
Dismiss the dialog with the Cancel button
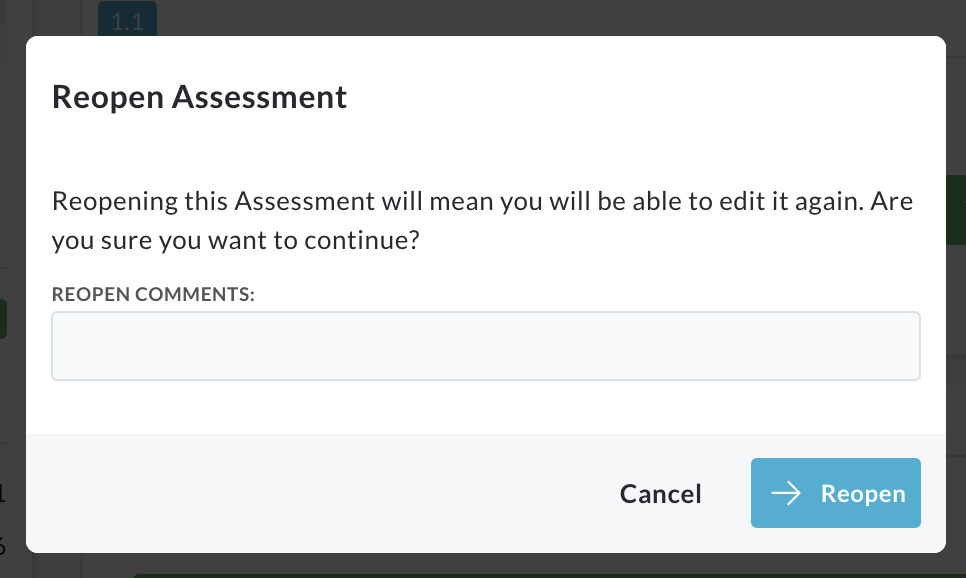point(660,494)
